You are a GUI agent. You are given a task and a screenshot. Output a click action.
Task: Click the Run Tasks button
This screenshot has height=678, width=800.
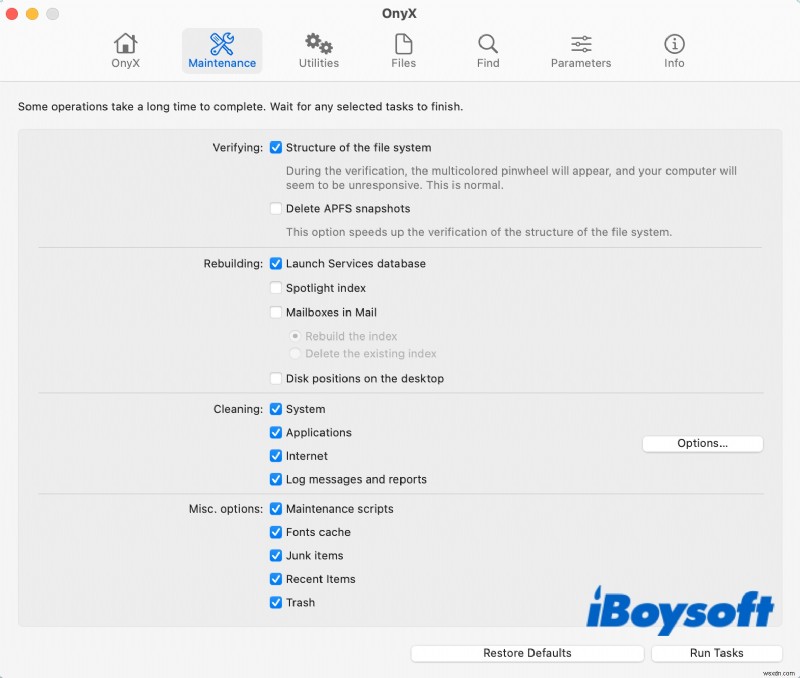coord(716,653)
